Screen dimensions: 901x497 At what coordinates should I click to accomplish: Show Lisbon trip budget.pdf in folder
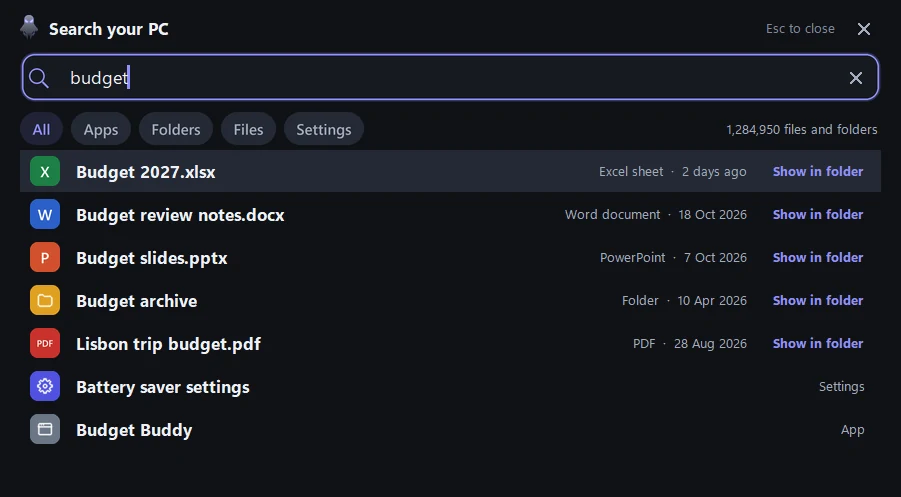coord(818,344)
